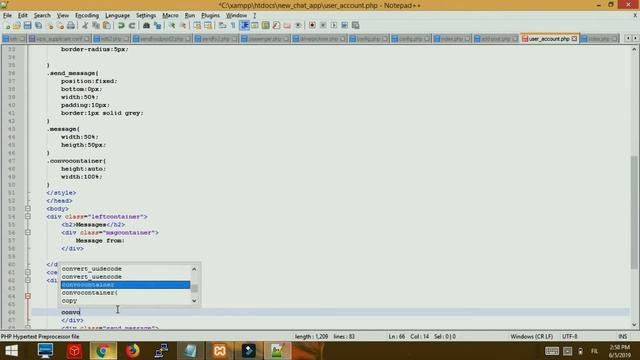
Task: Open Google Chrome from the taskbar
Action: click(103, 351)
